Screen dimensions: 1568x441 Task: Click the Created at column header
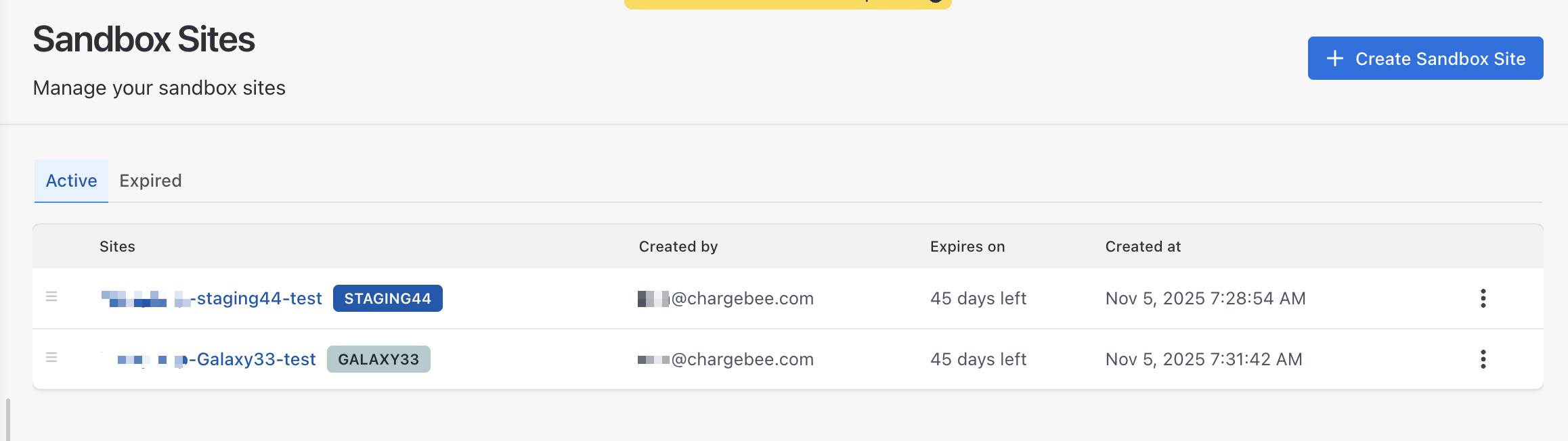pyautogui.click(x=1143, y=247)
